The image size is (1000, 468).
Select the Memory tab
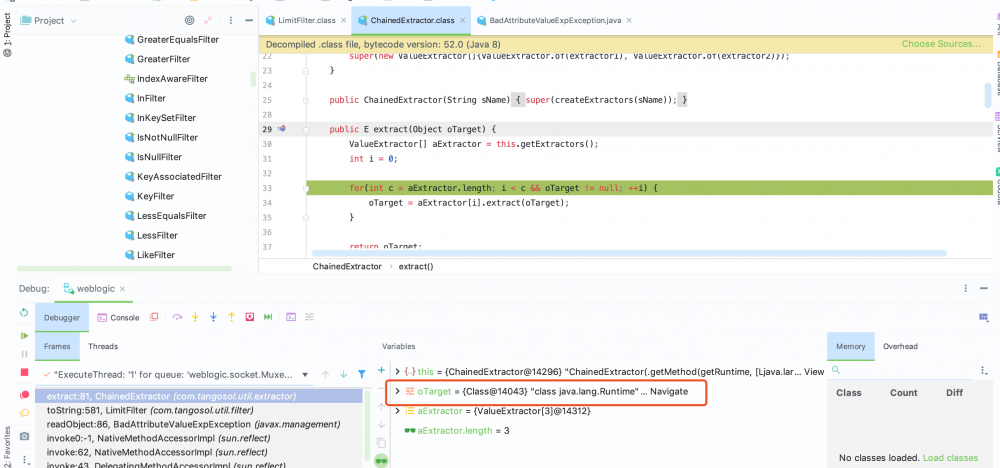pos(851,346)
